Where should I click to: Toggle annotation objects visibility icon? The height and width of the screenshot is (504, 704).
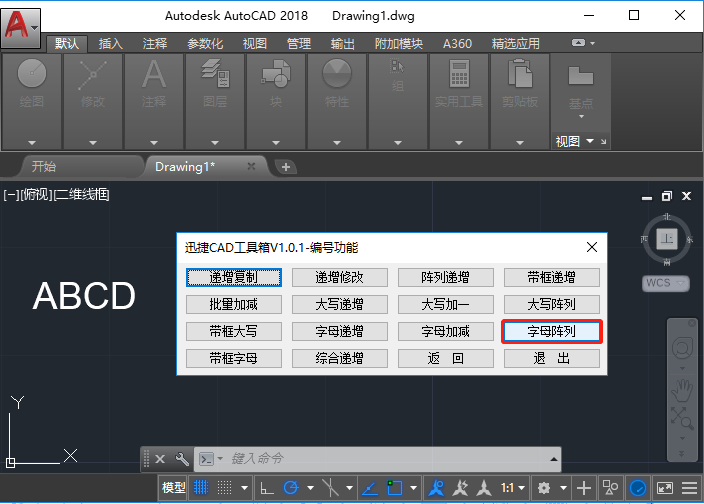point(436,488)
